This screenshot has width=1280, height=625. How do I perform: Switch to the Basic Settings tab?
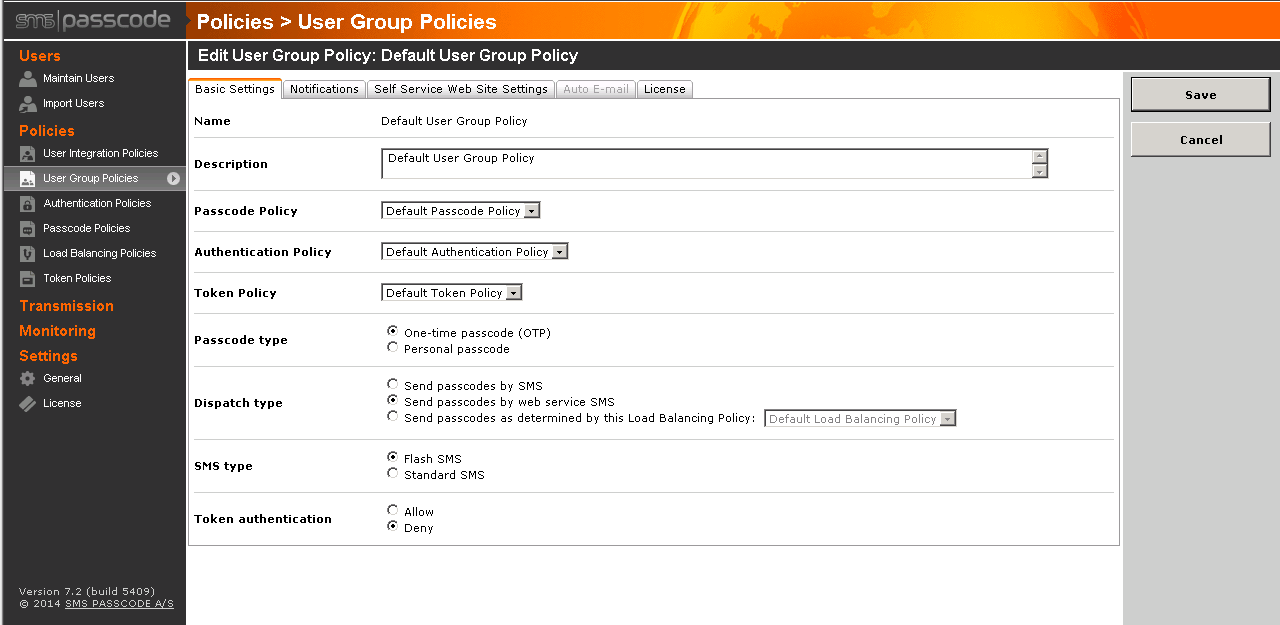[x=235, y=89]
